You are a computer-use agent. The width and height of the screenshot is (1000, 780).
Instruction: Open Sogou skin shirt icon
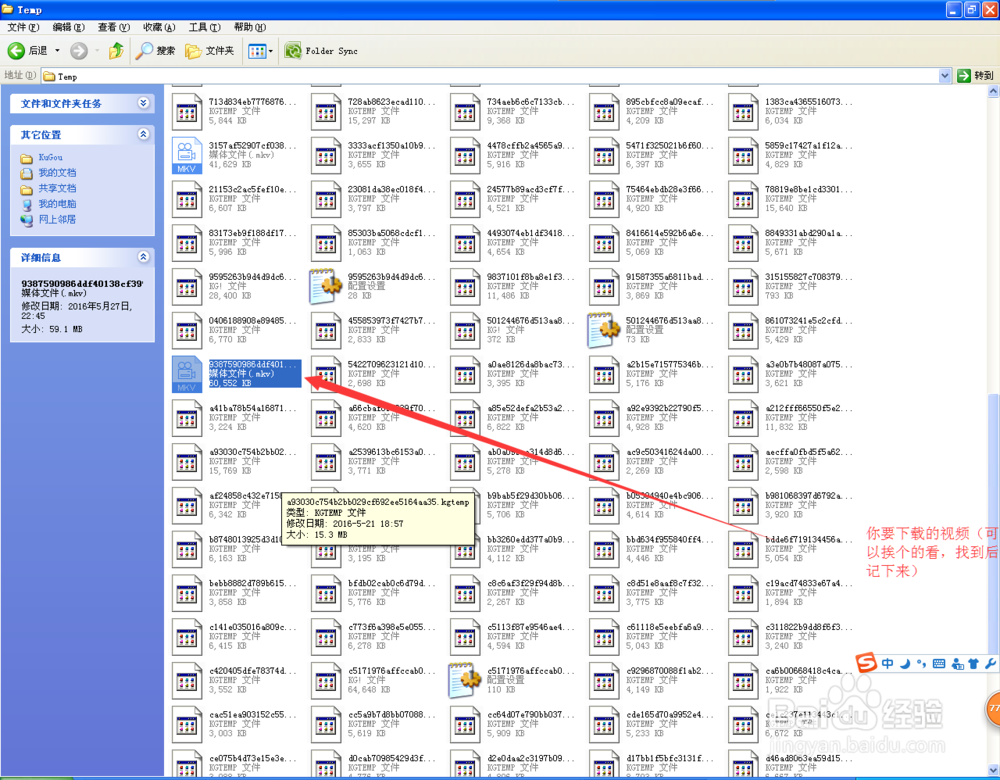pyautogui.click(x=973, y=664)
